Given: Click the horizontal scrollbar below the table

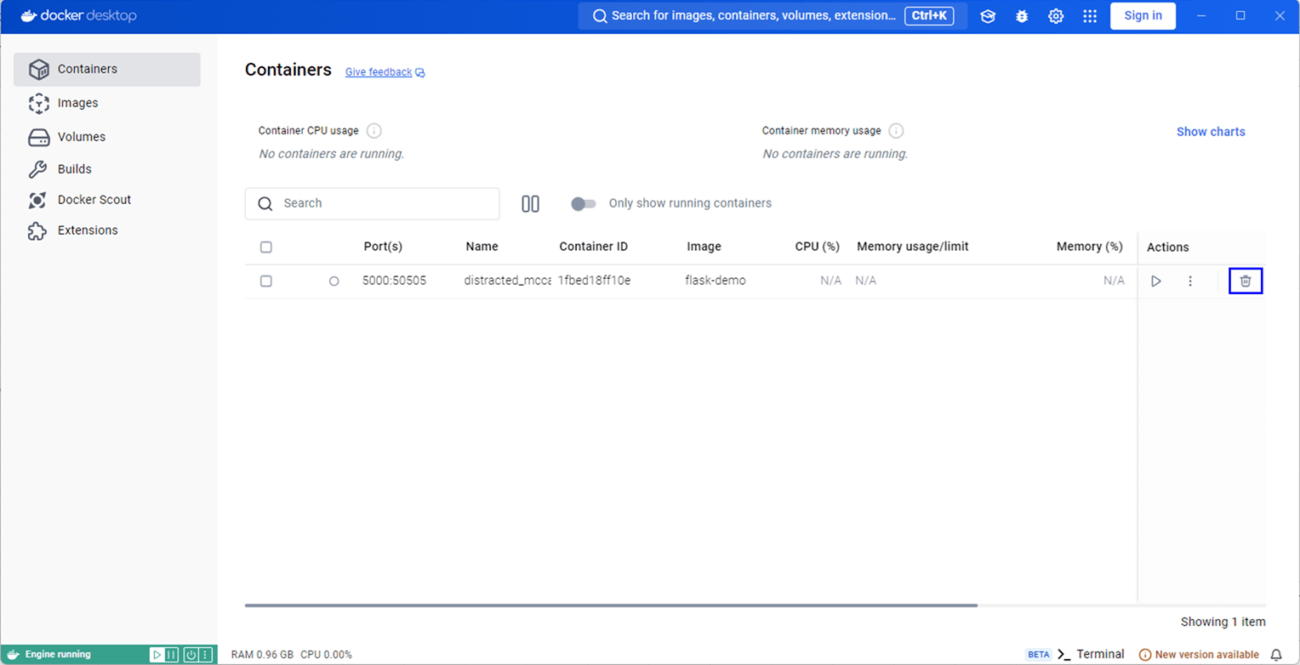Looking at the screenshot, I should point(610,605).
